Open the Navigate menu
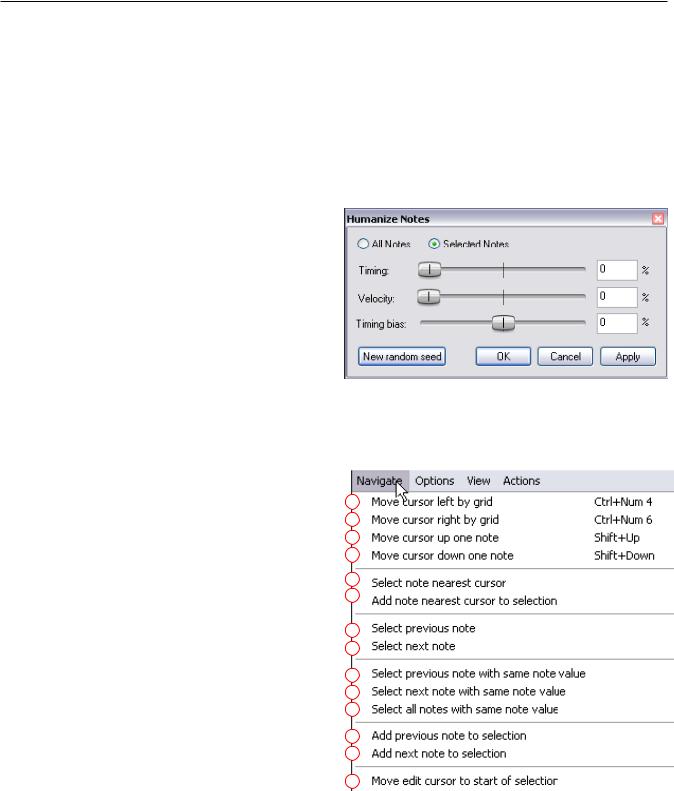This screenshot has height=791, width=674. click(379, 481)
